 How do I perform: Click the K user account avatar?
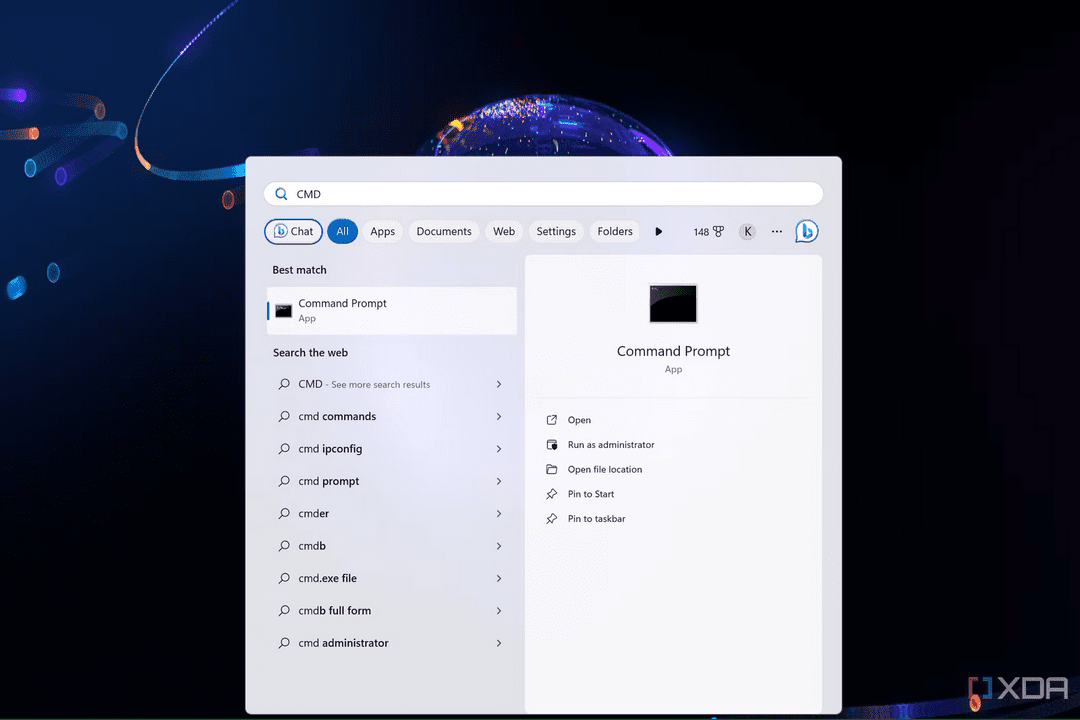[747, 231]
